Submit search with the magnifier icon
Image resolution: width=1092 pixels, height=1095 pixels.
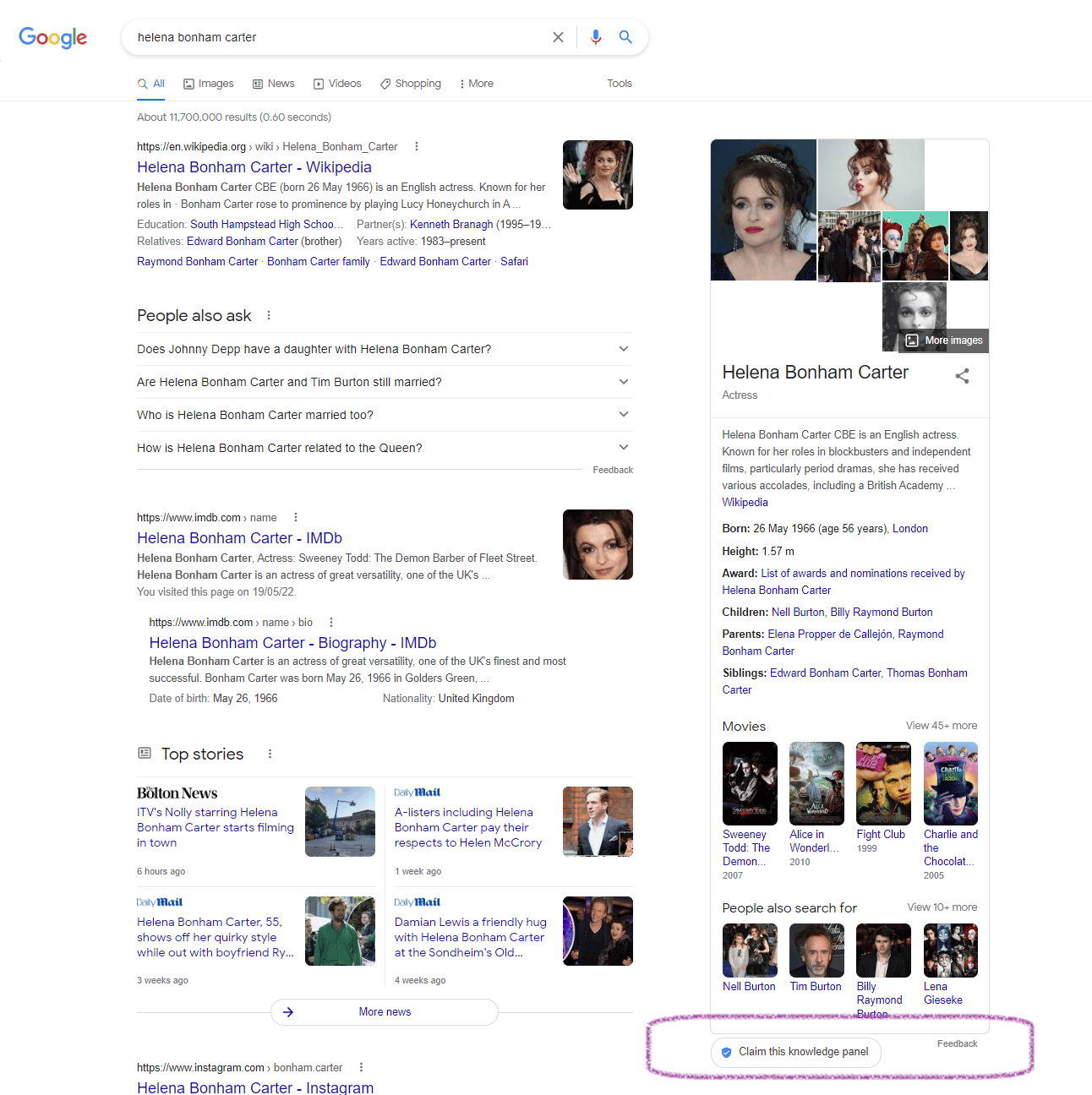click(x=625, y=37)
